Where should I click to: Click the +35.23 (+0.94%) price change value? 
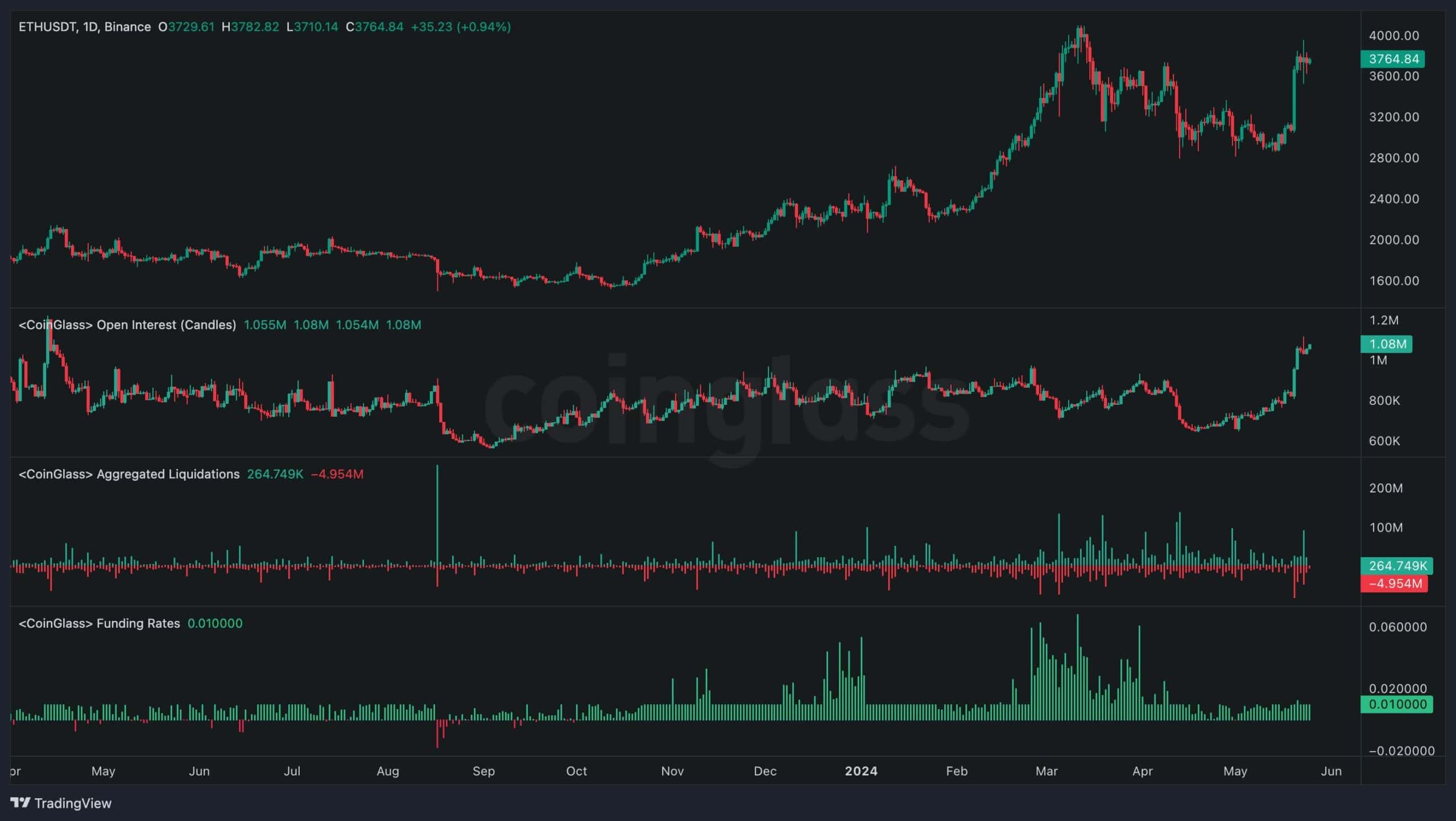point(461,27)
